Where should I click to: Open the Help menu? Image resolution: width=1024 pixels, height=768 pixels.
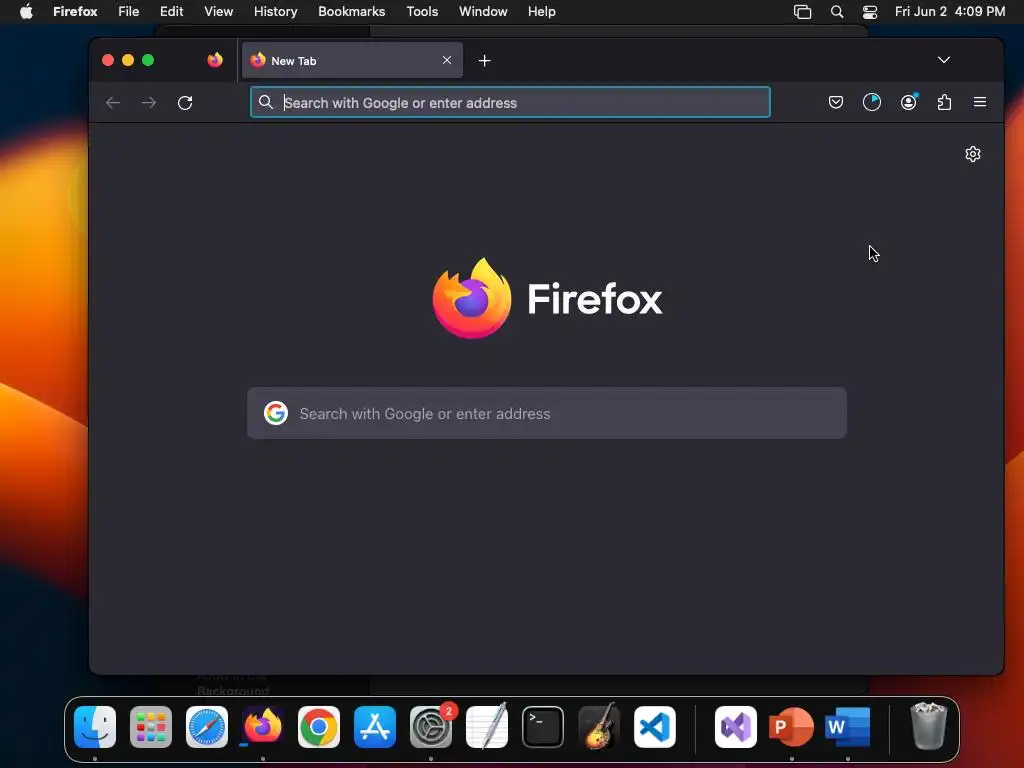pos(541,12)
